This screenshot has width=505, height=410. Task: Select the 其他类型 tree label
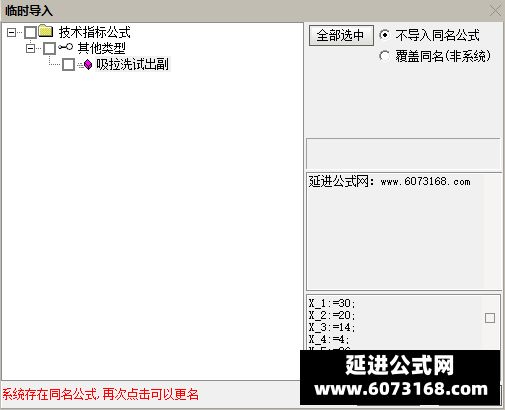[102, 48]
